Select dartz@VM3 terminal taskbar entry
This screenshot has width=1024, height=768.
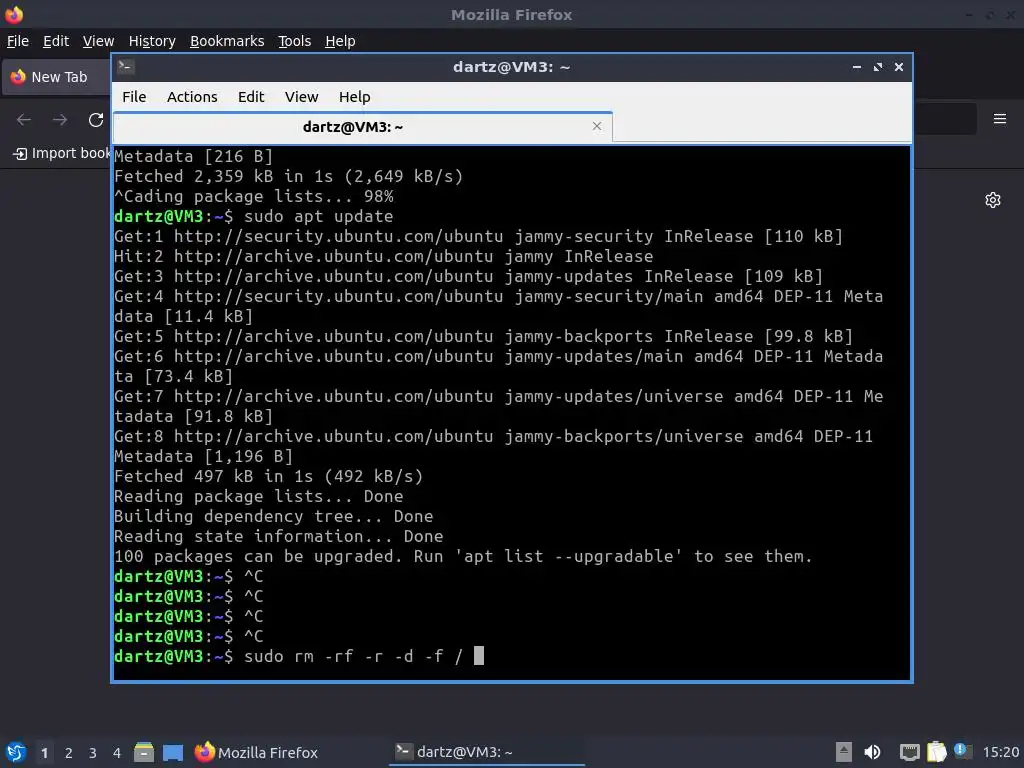487,752
